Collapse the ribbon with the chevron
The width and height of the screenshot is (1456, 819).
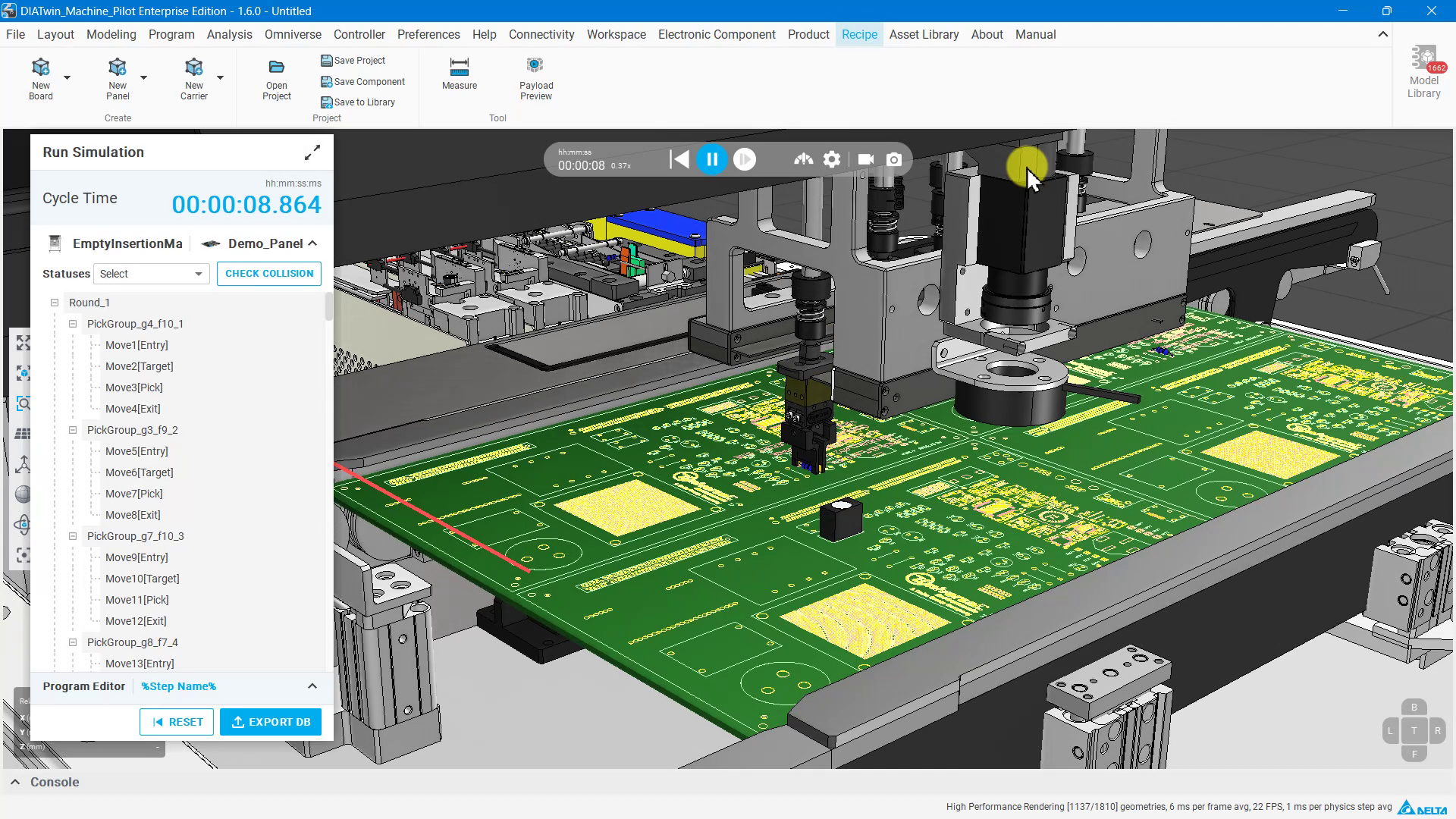point(1382,34)
